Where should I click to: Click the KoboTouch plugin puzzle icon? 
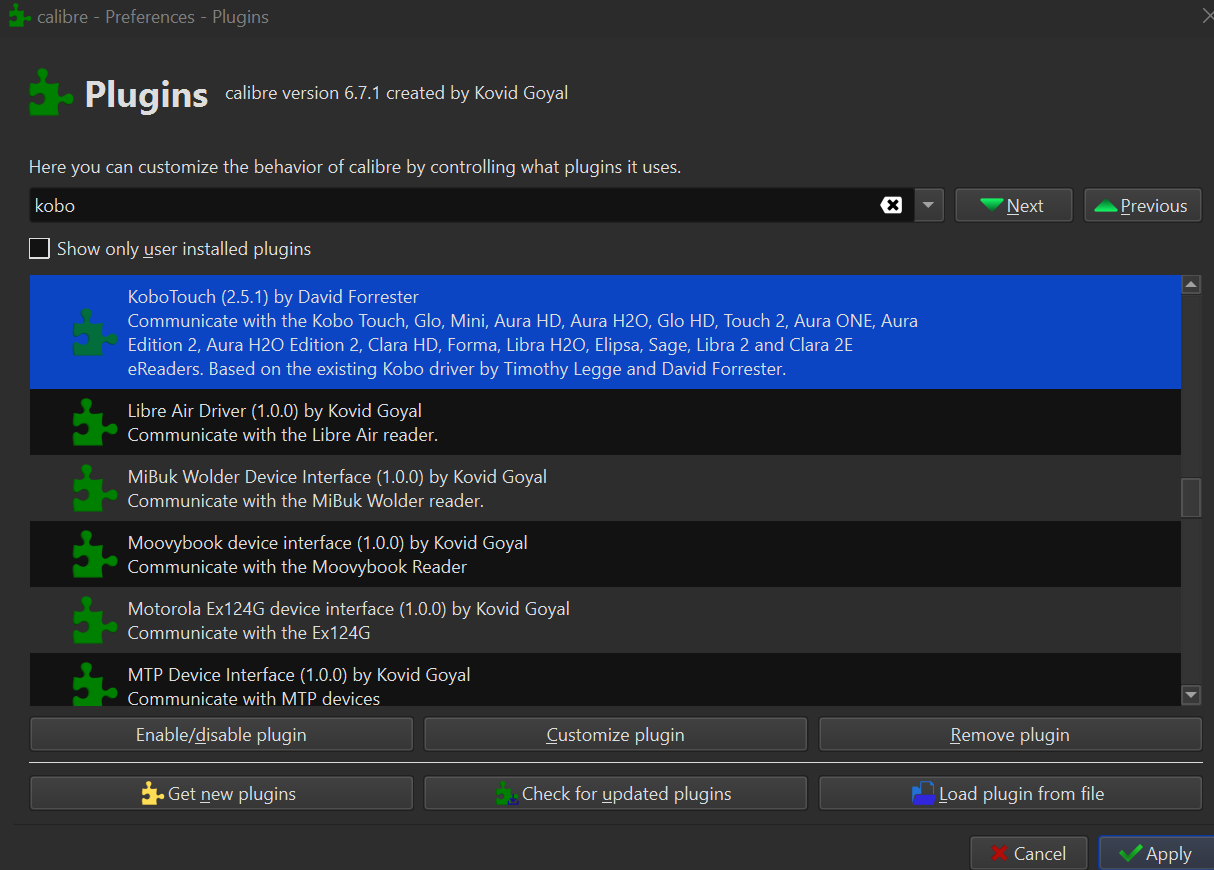pyautogui.click(x=95, y=332)
